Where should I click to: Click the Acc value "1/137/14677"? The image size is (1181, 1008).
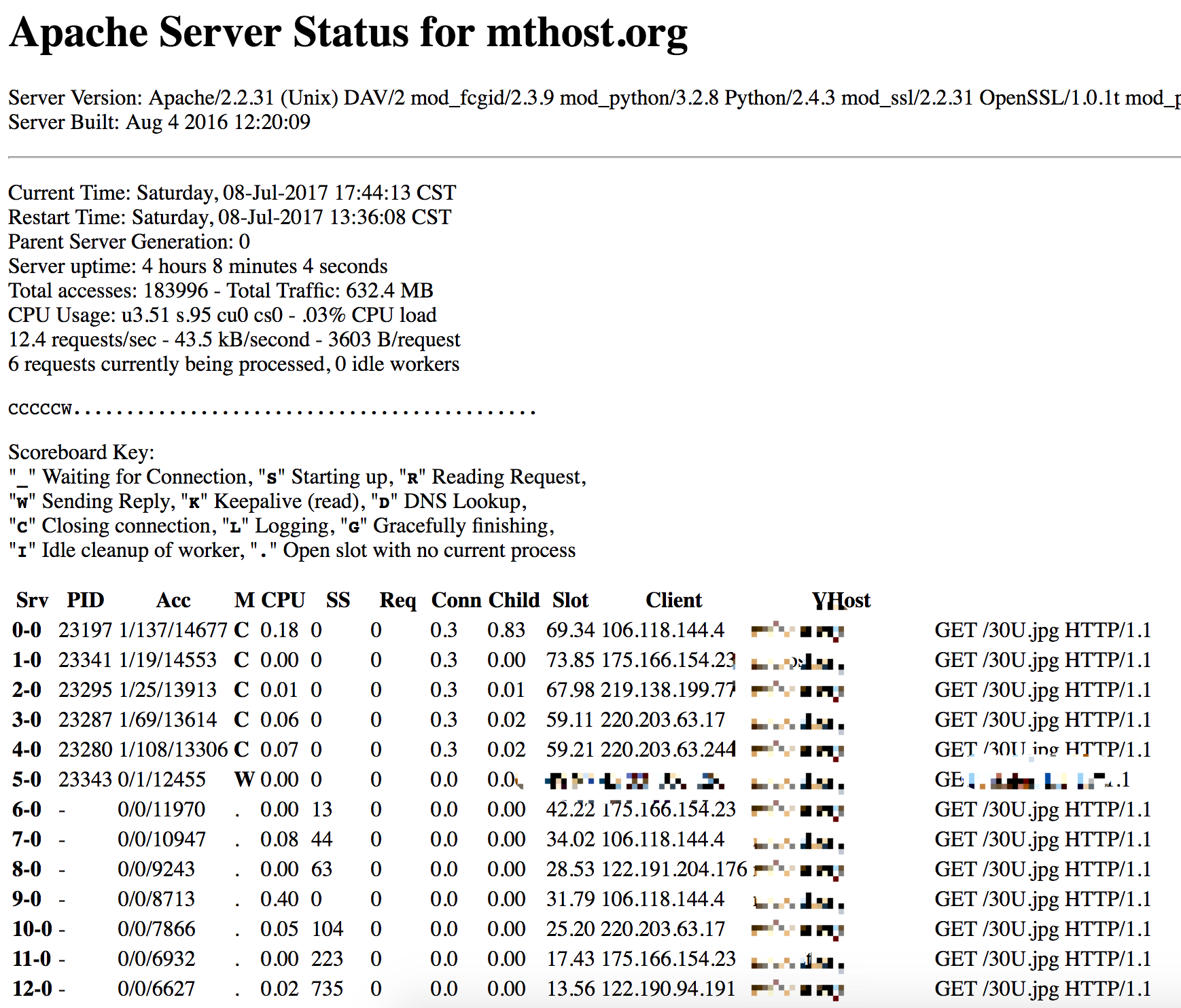(x=173, y=630)
